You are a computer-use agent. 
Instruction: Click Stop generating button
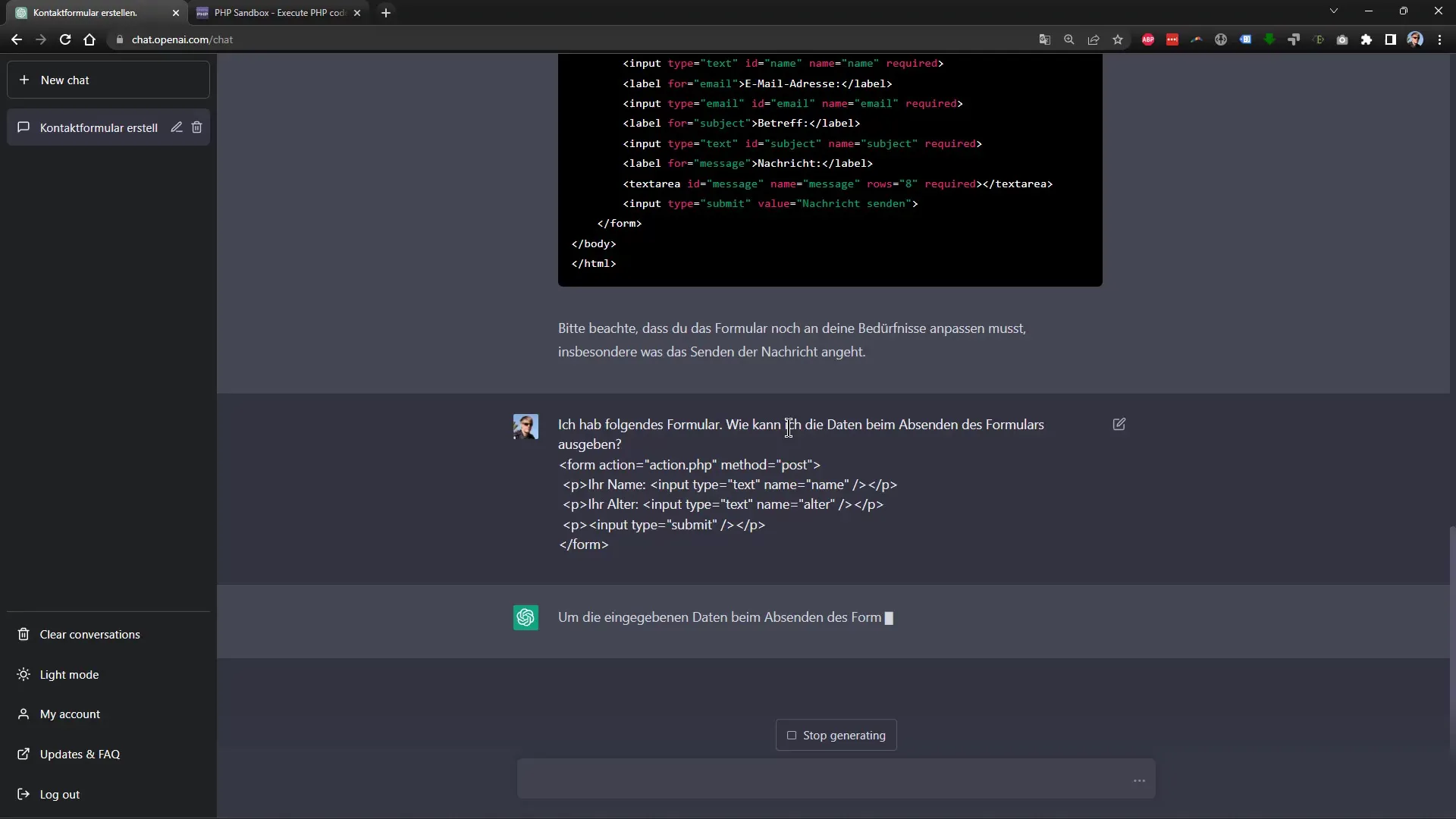[837, 735]
